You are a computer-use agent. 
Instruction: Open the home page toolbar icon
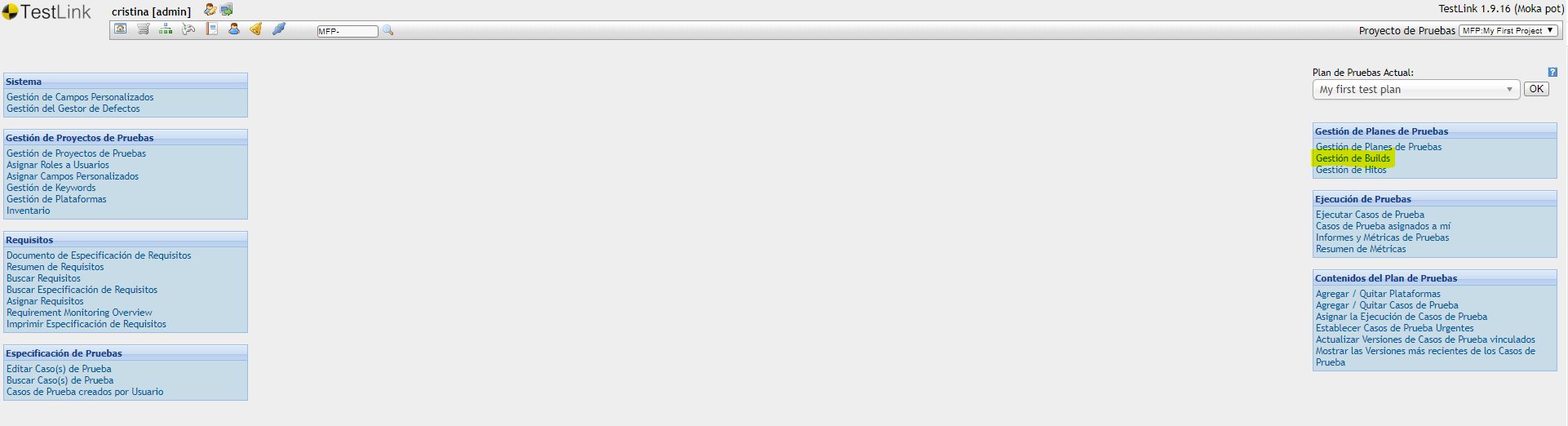click(121, 29)
